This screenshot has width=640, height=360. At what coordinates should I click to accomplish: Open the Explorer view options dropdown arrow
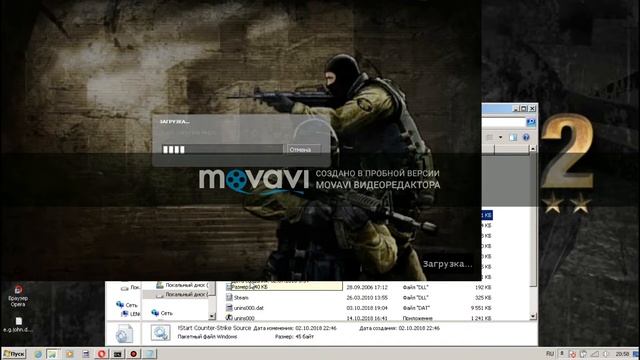coord(500,137)
